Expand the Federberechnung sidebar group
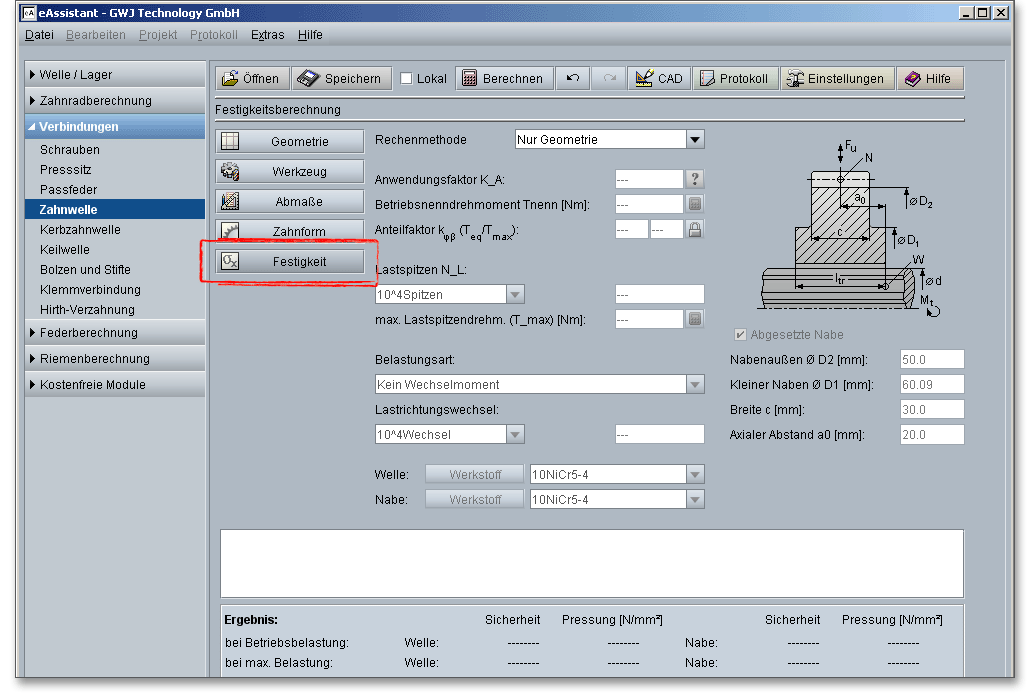 pos(88,333)
